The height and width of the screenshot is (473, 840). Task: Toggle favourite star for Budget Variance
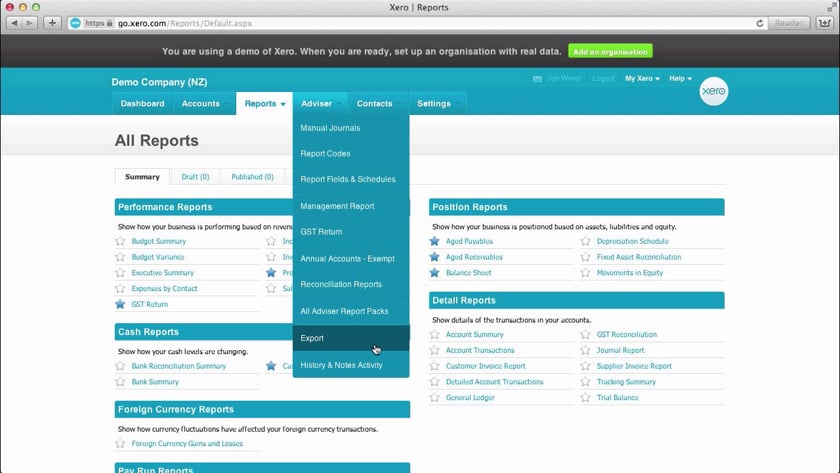click(120, 257)
